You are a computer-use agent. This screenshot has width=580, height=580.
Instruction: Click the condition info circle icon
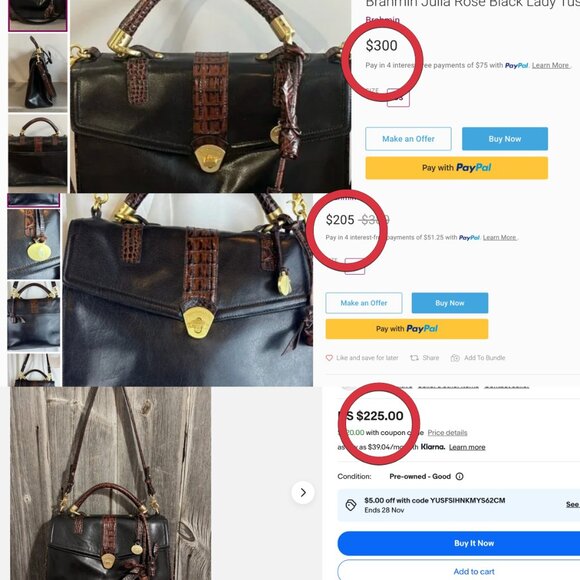459,476
